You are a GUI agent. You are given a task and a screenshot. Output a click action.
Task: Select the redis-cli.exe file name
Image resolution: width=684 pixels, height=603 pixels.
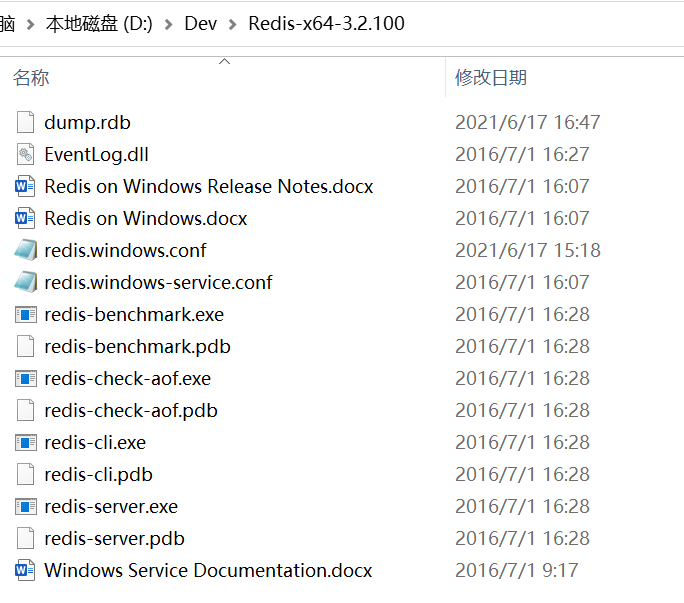coord(95,443)
